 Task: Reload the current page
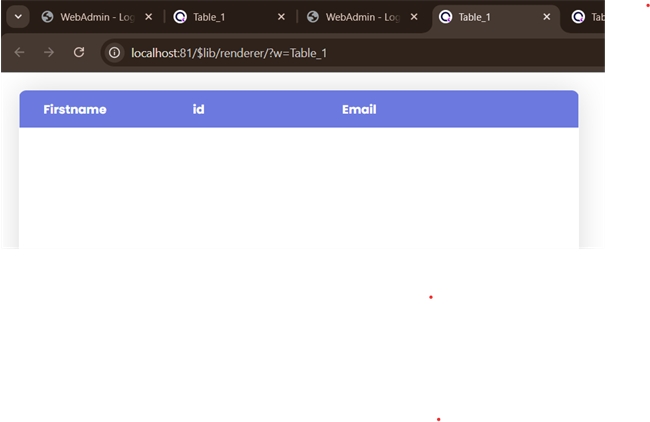[79, 52]
